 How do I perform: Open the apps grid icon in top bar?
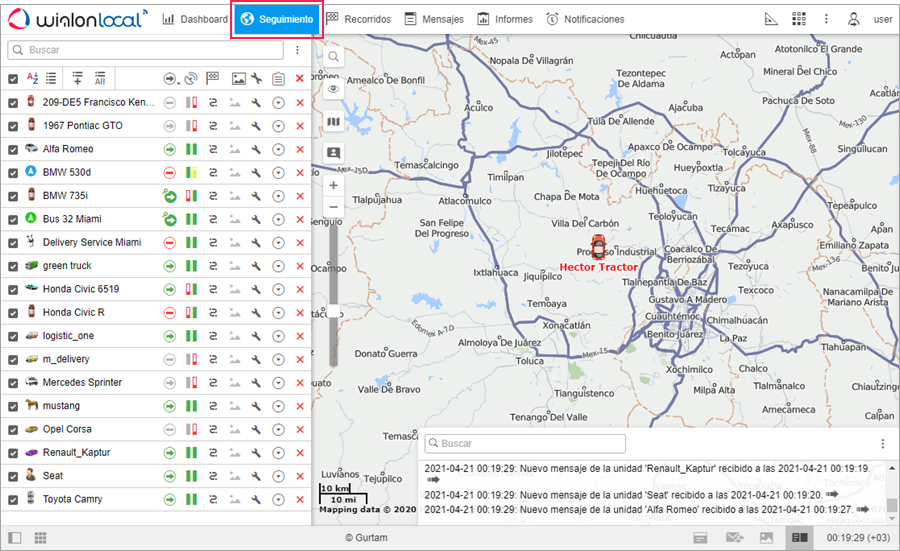798,19
